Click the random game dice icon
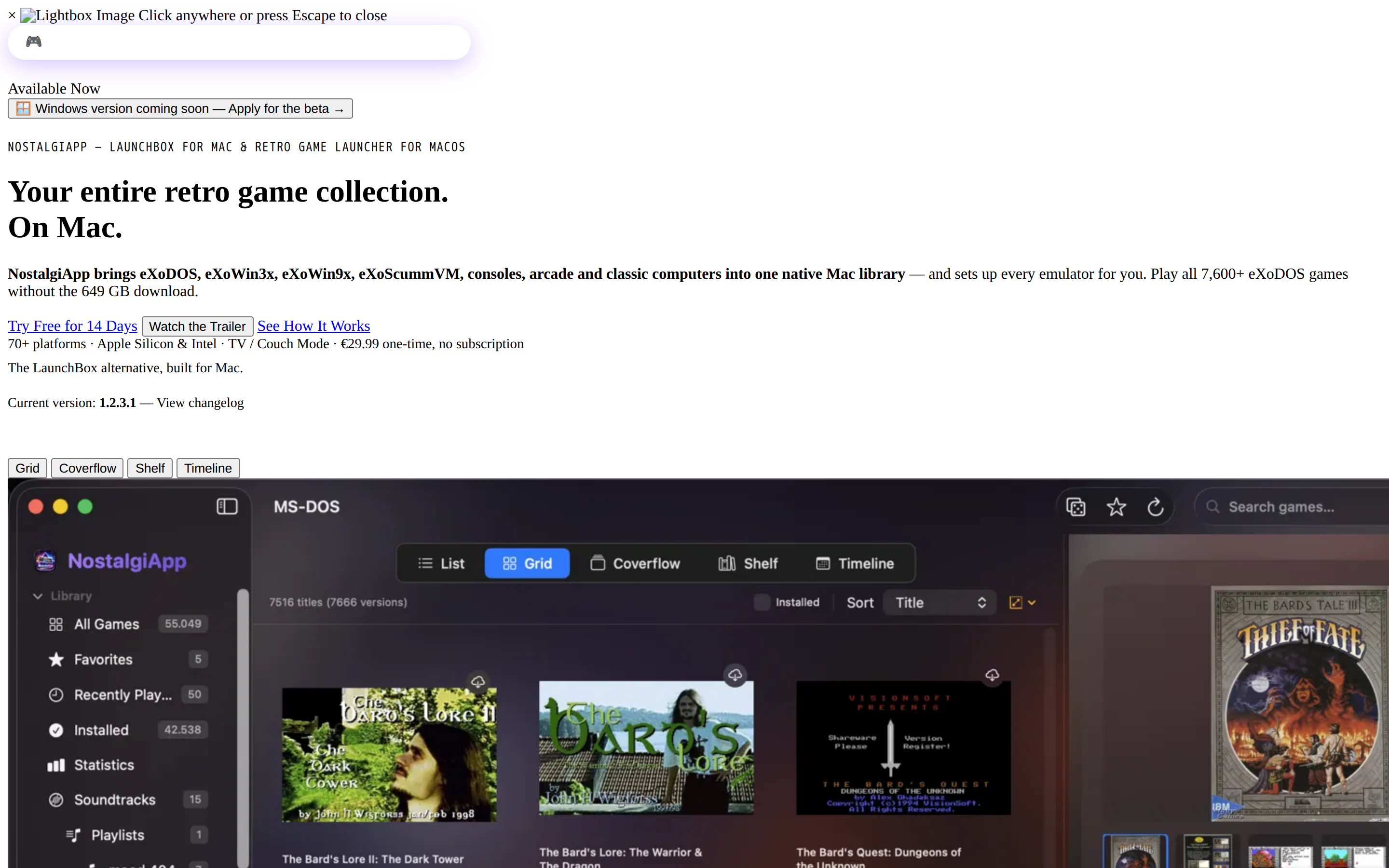The width and height of the screenshot is (1389, 868). coord(1076,507)
